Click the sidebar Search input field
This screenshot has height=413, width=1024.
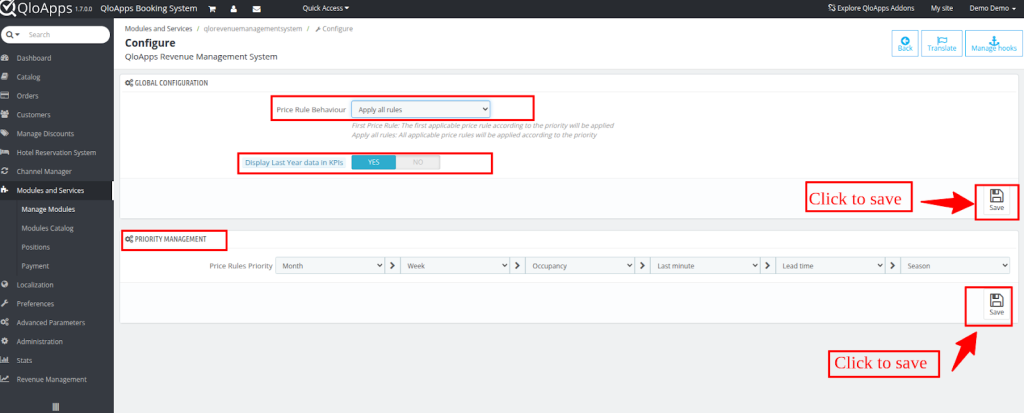[x=63, y=34]
